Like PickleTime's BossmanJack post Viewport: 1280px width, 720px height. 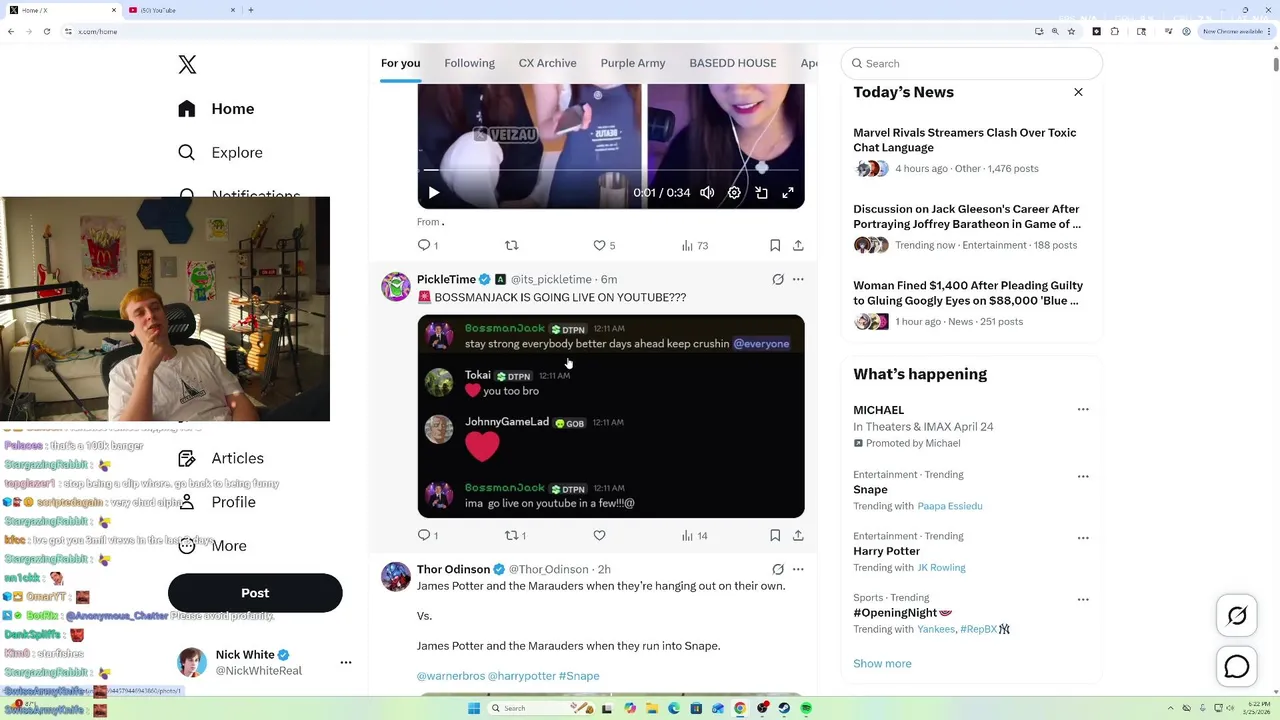pyautogui.click(x=600, y=535)
